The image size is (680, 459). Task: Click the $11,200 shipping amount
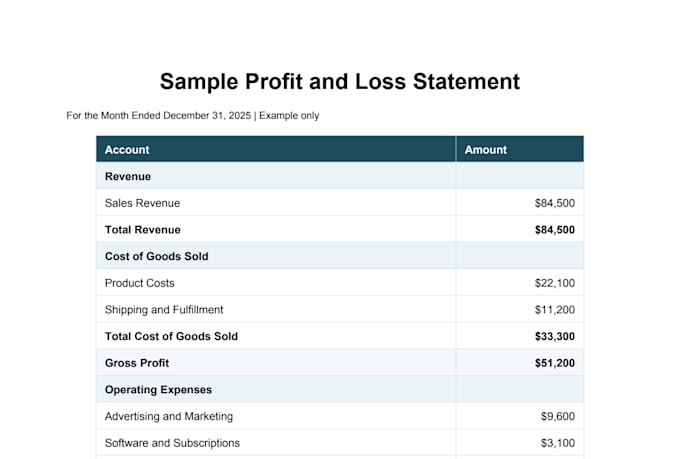coord(555,310)
